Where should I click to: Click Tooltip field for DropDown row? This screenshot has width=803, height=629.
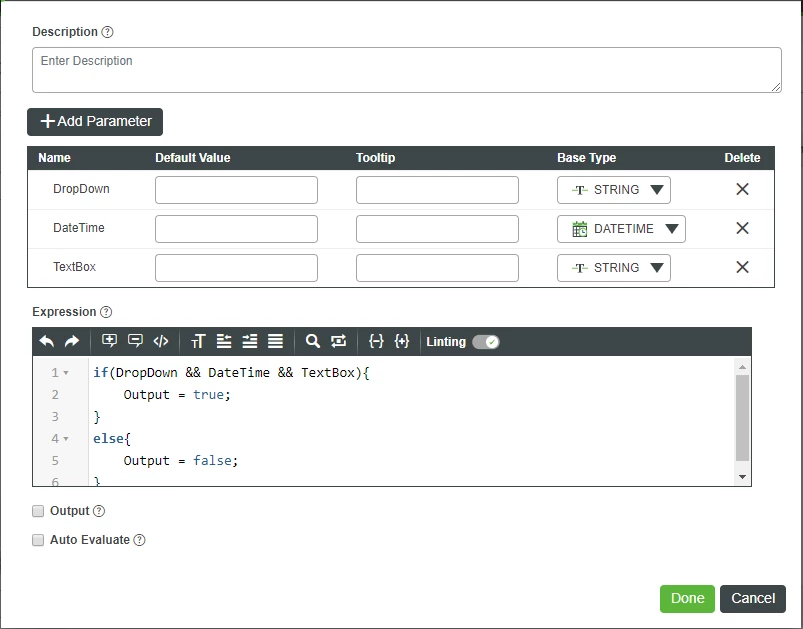437,190
